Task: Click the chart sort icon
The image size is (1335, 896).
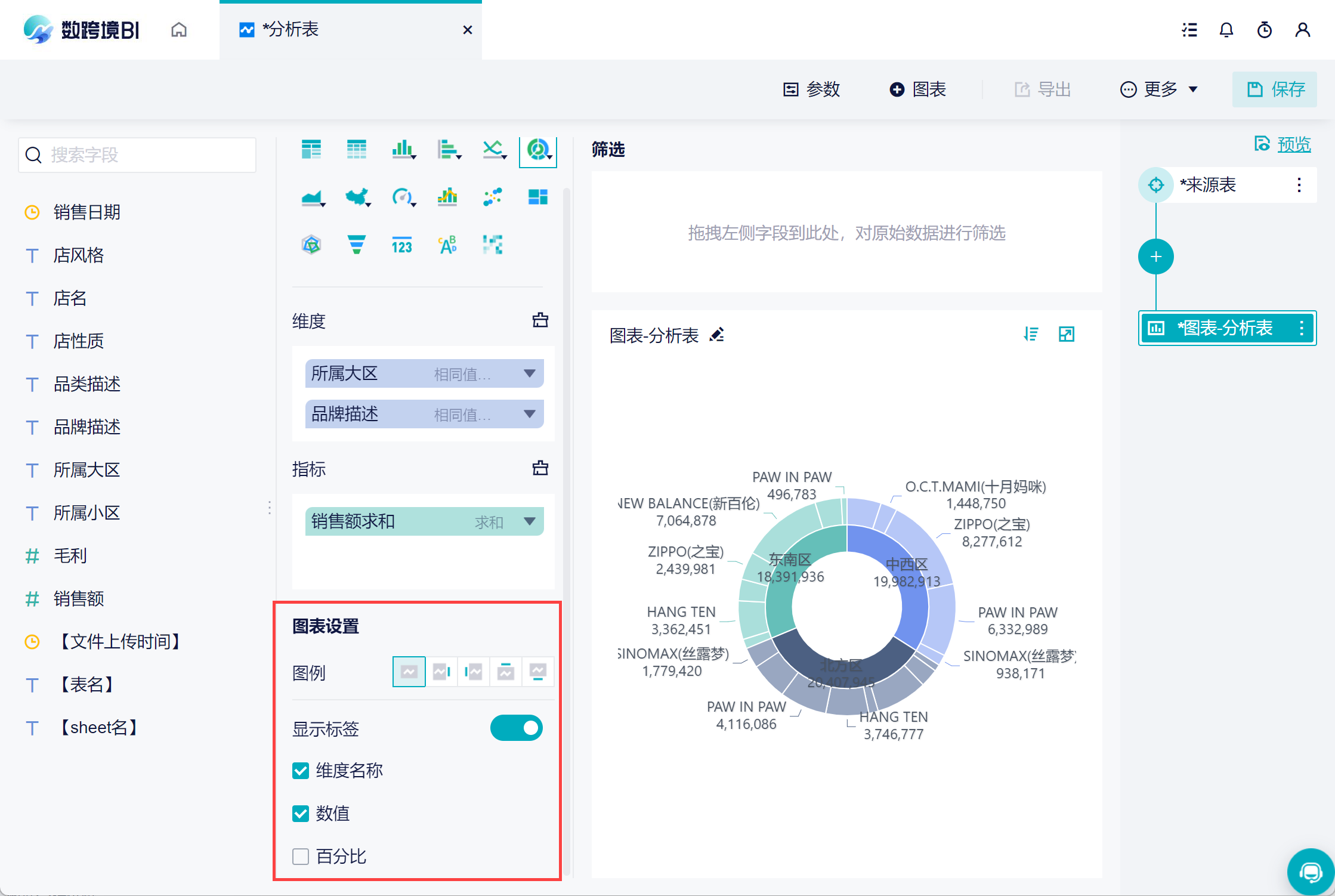Action: pyautogui.click(x=1030, y=334)
